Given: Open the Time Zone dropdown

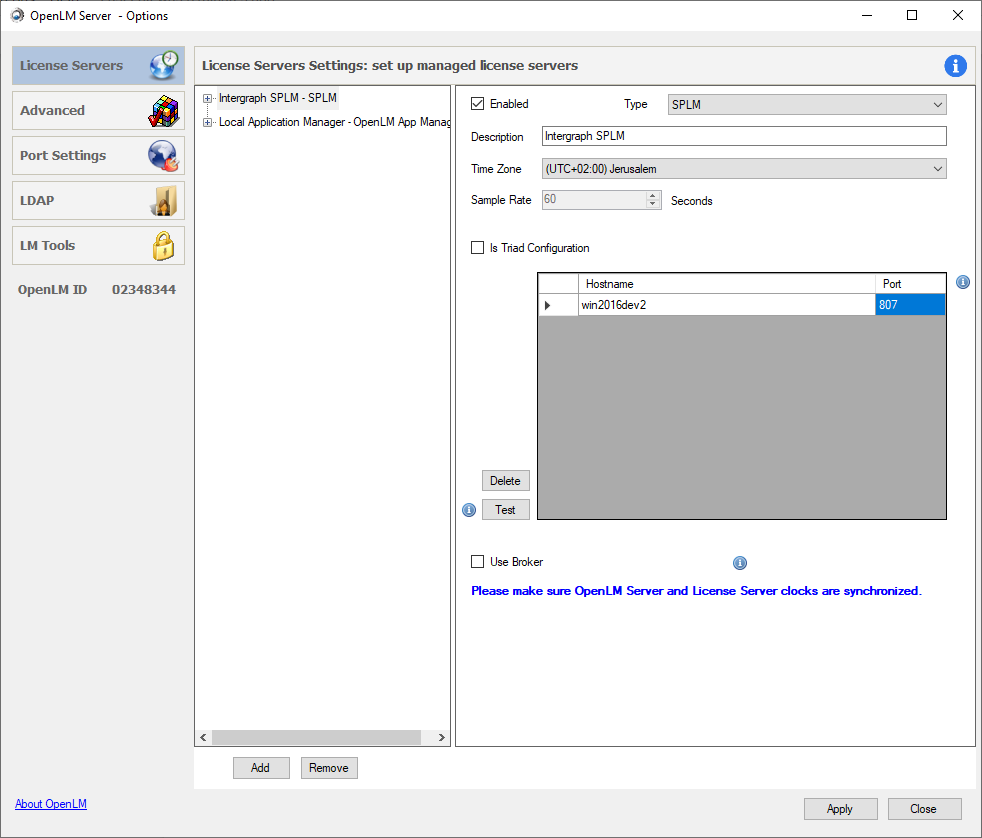Looking at the screenshot, I should point(743,169).
